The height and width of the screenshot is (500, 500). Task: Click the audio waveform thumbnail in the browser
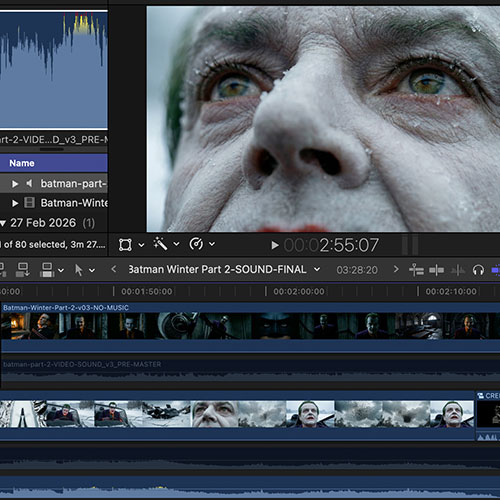[x=54, y=70]
